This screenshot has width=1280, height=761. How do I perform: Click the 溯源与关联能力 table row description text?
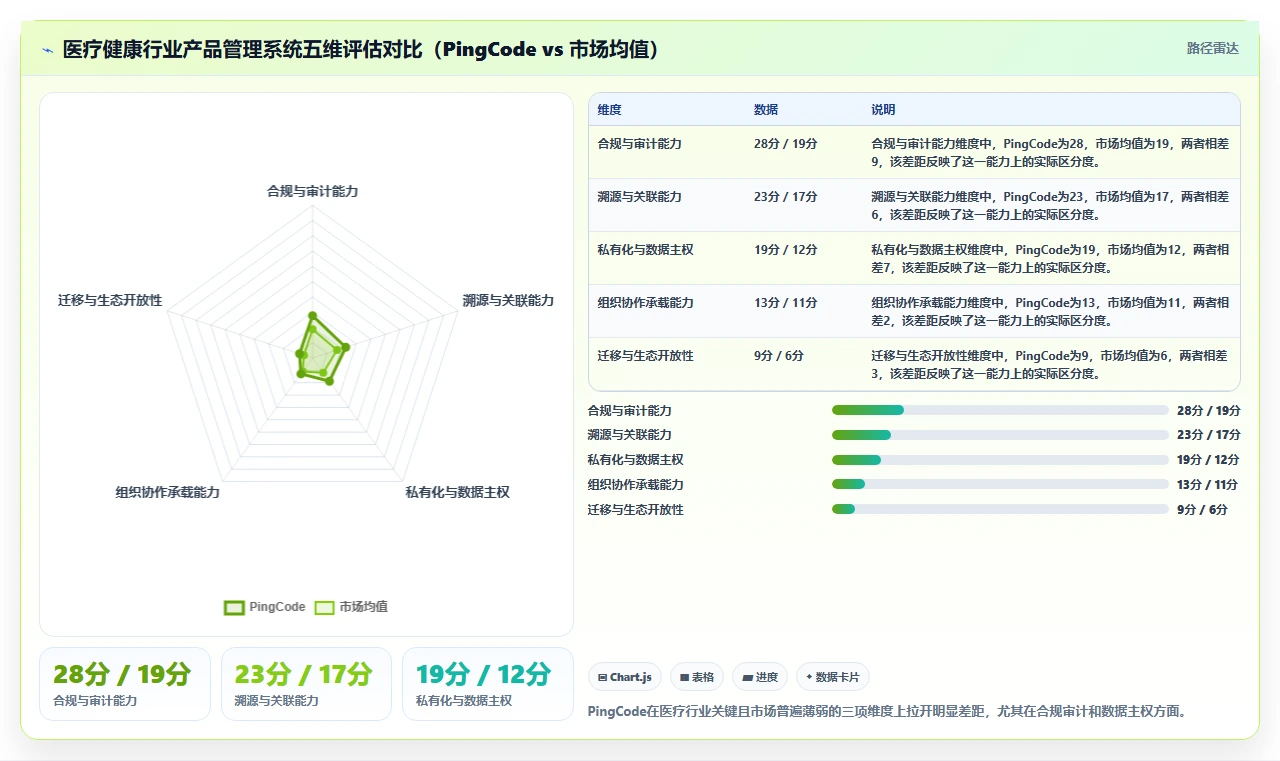pos(1050,205)
